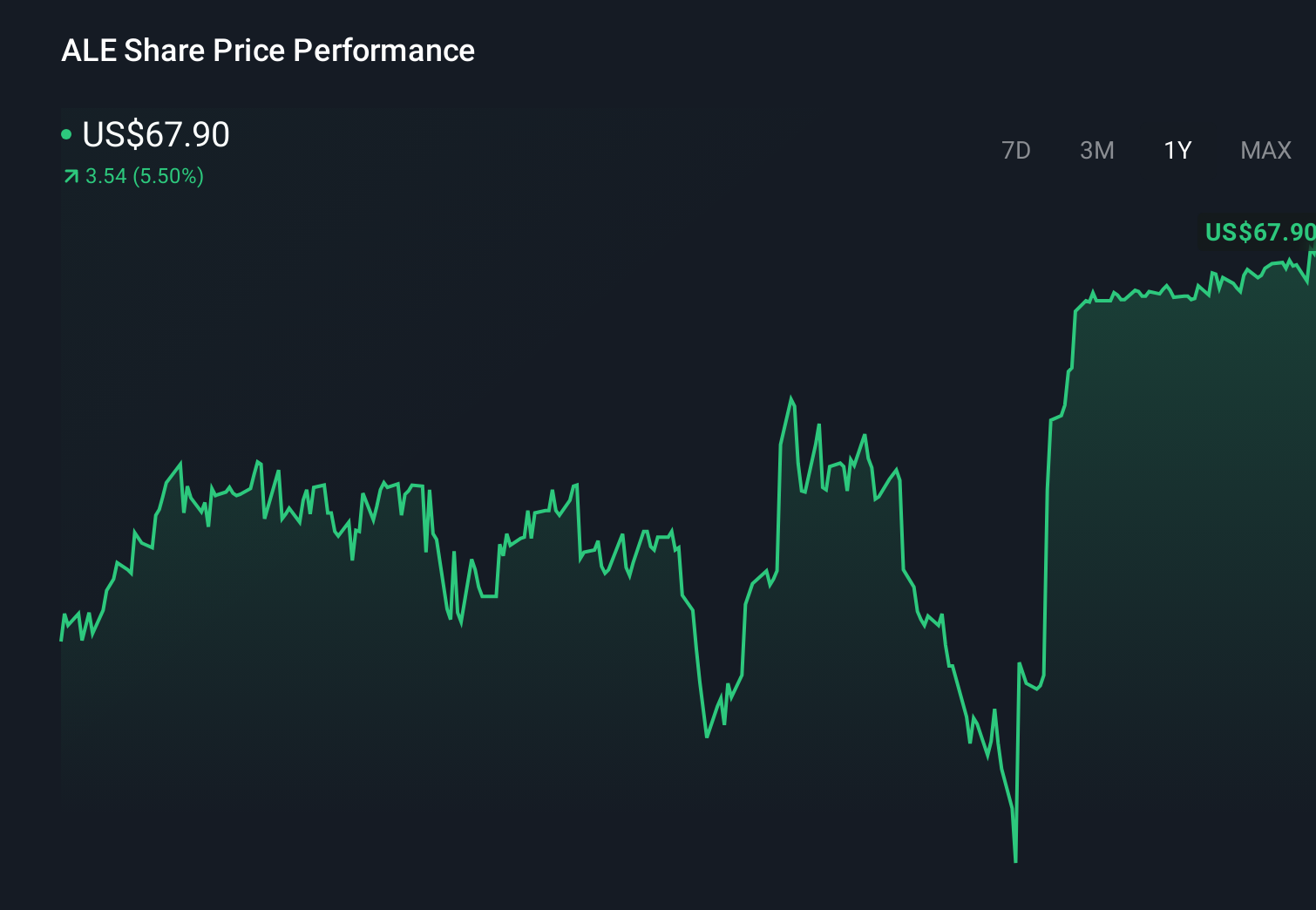Click the green upward trend arrow icon
1316x910 pixels.
click(69, 176)
